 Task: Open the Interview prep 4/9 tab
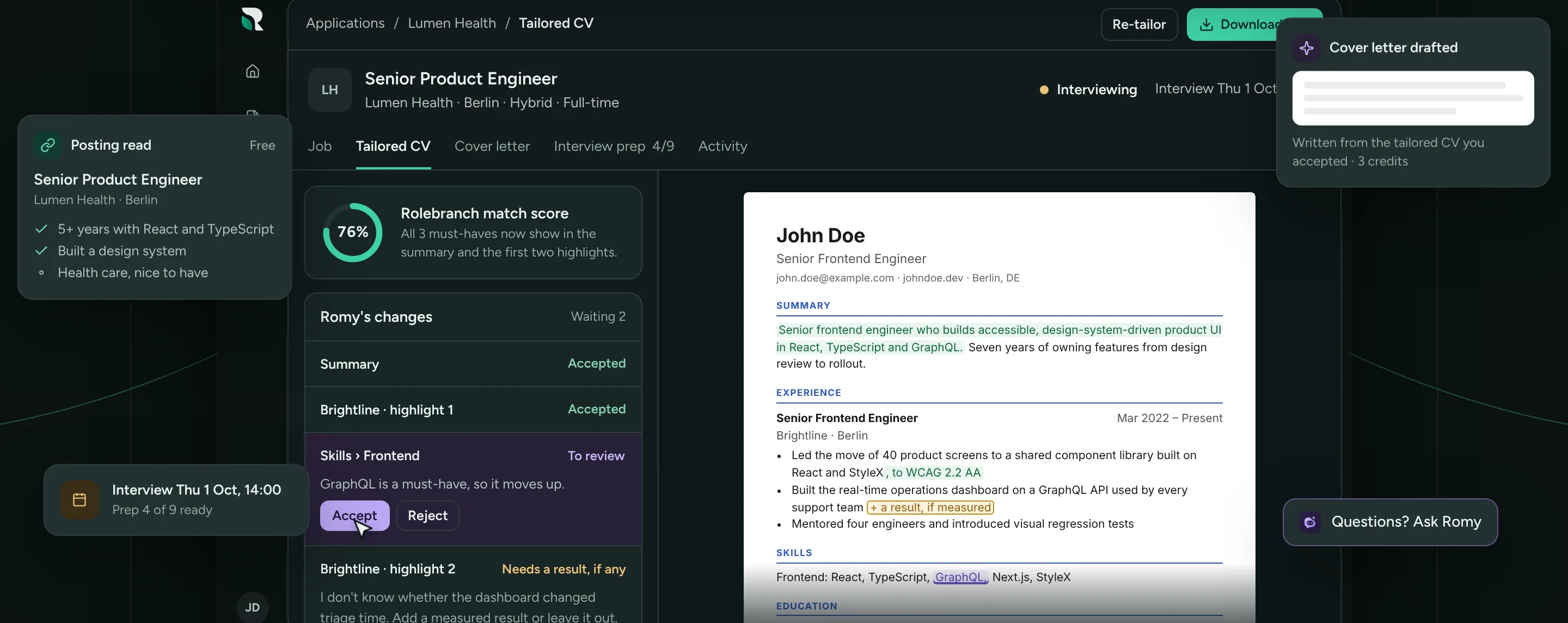[614, 146]
